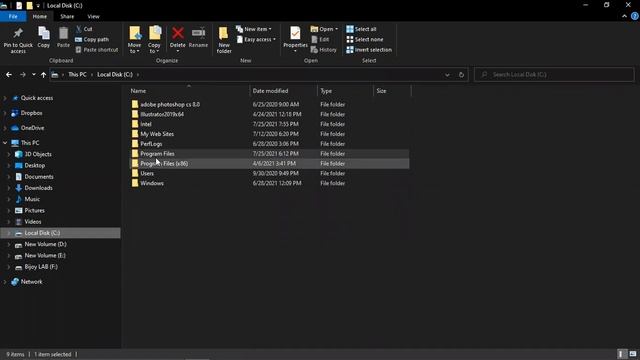
Task: Click Paste shortcut in ribbon
Action: coord(97,50)
